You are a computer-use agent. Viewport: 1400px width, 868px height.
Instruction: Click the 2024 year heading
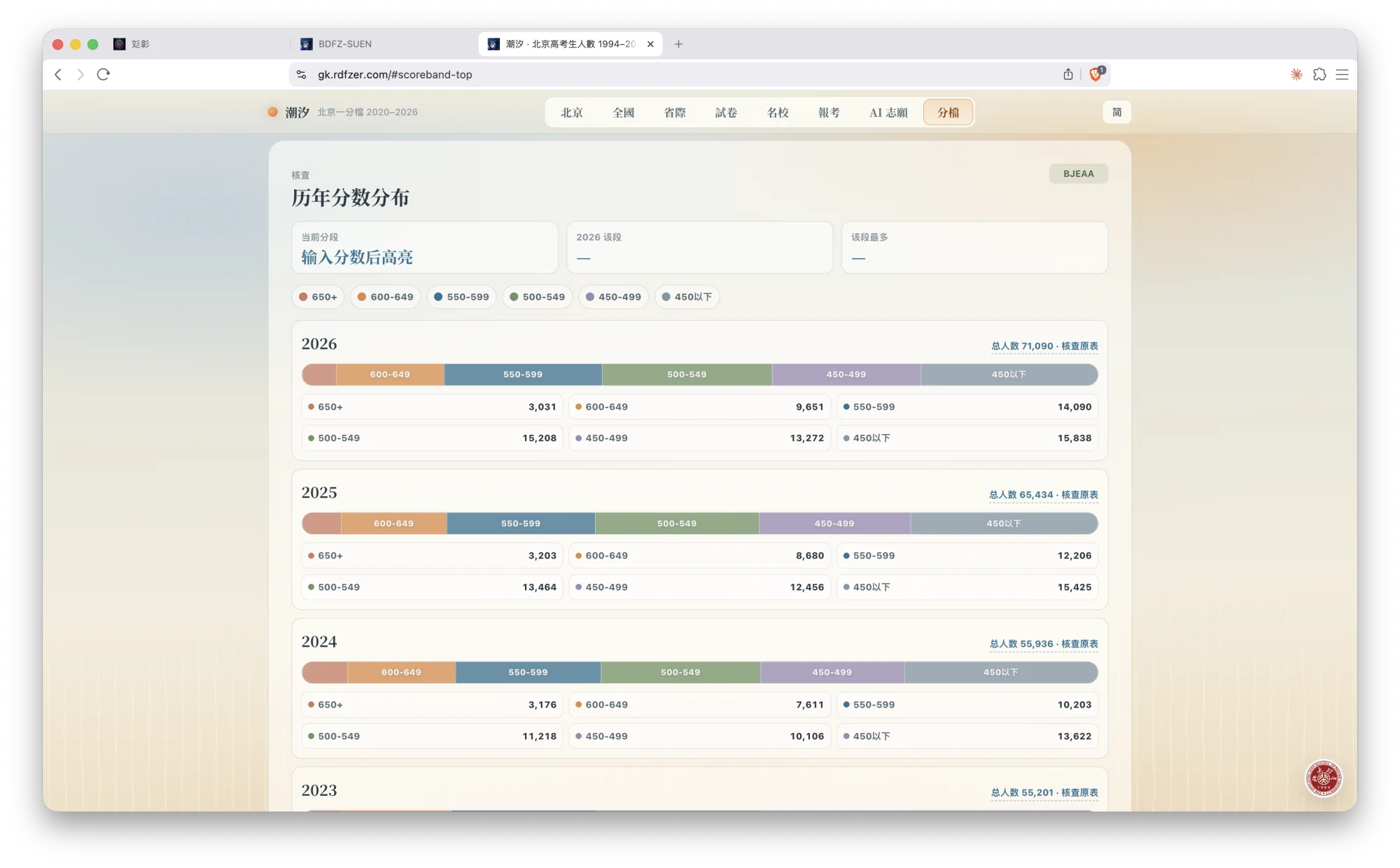pyautogui.click(x=319, y=642)
